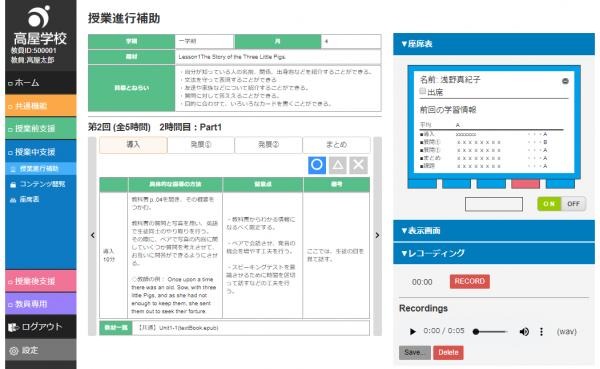Select the circle rating button
600x369 pixels.
[317, 165]
